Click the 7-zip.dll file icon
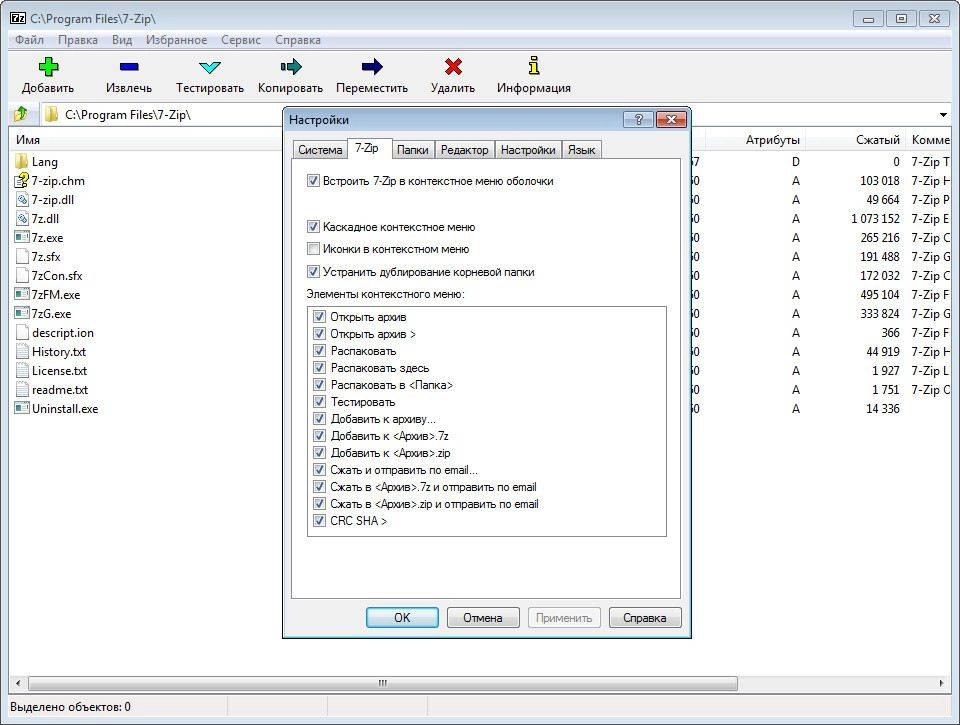The width and height of the screenshot is (960, 725). (22, 199)
